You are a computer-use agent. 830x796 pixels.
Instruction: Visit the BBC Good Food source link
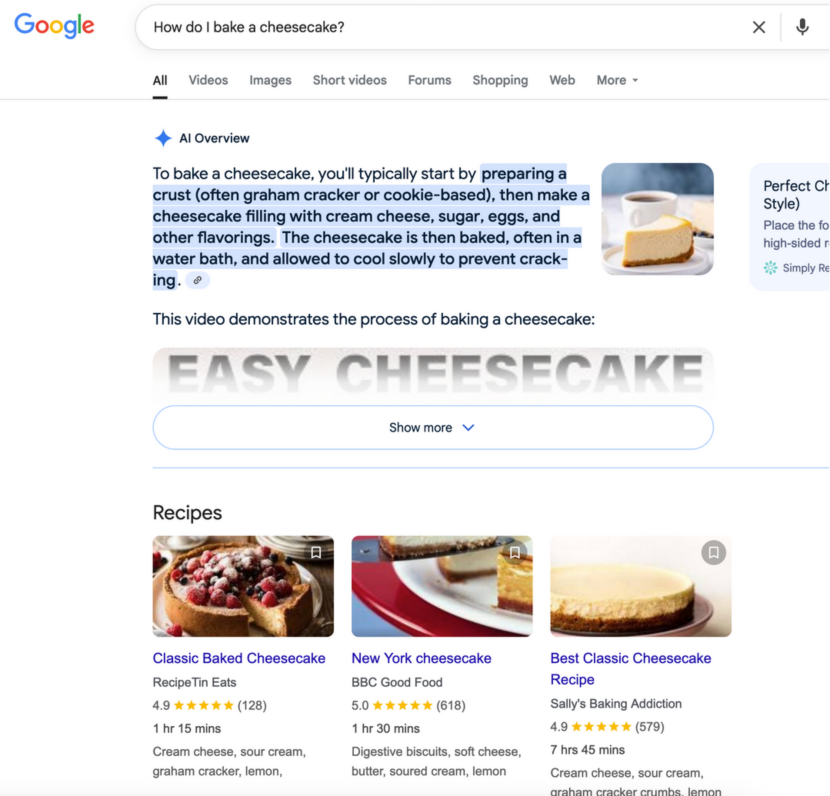coord(396,682)
